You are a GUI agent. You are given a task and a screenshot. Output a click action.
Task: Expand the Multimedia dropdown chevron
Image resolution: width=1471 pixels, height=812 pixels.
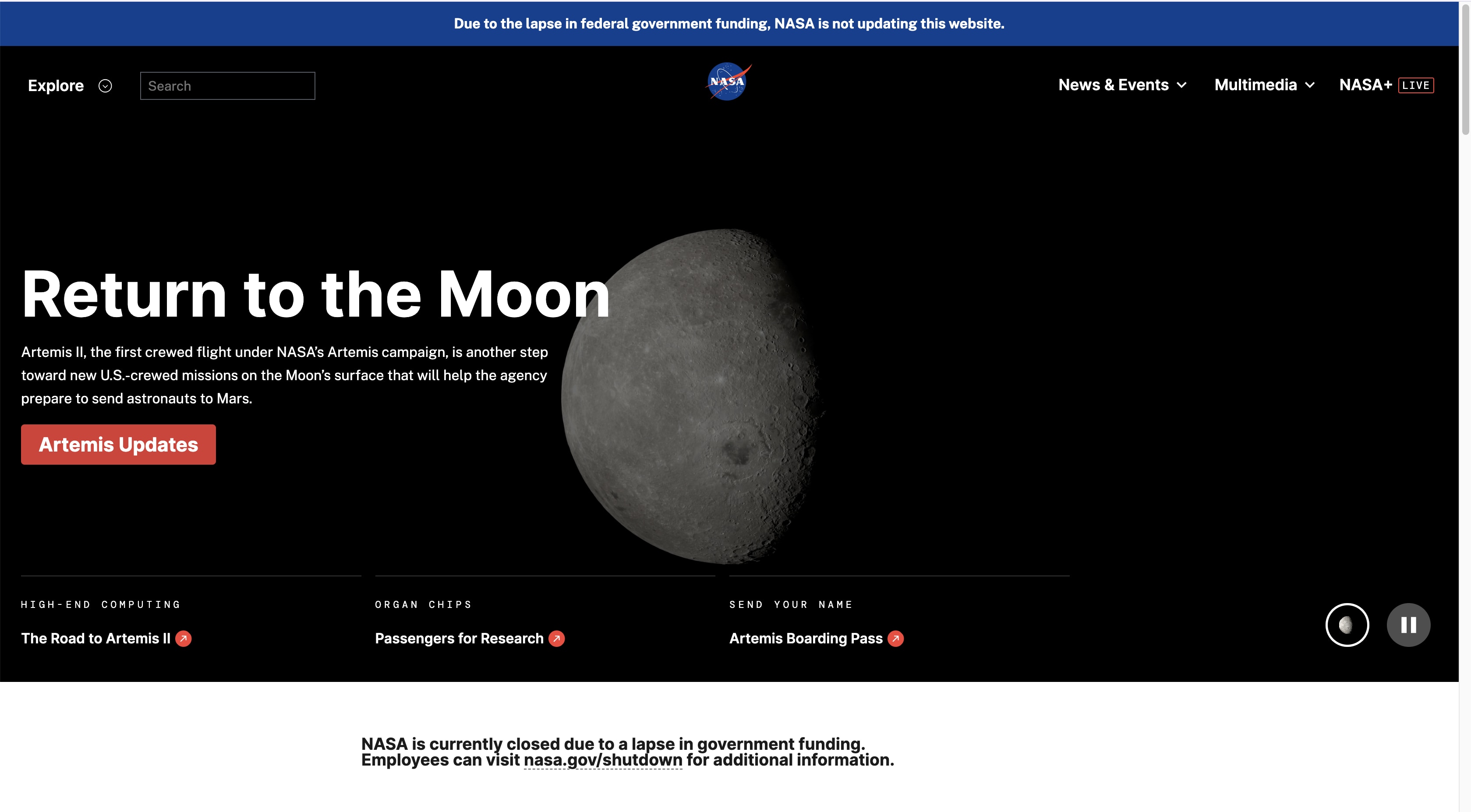click(x=1310, y=85)
